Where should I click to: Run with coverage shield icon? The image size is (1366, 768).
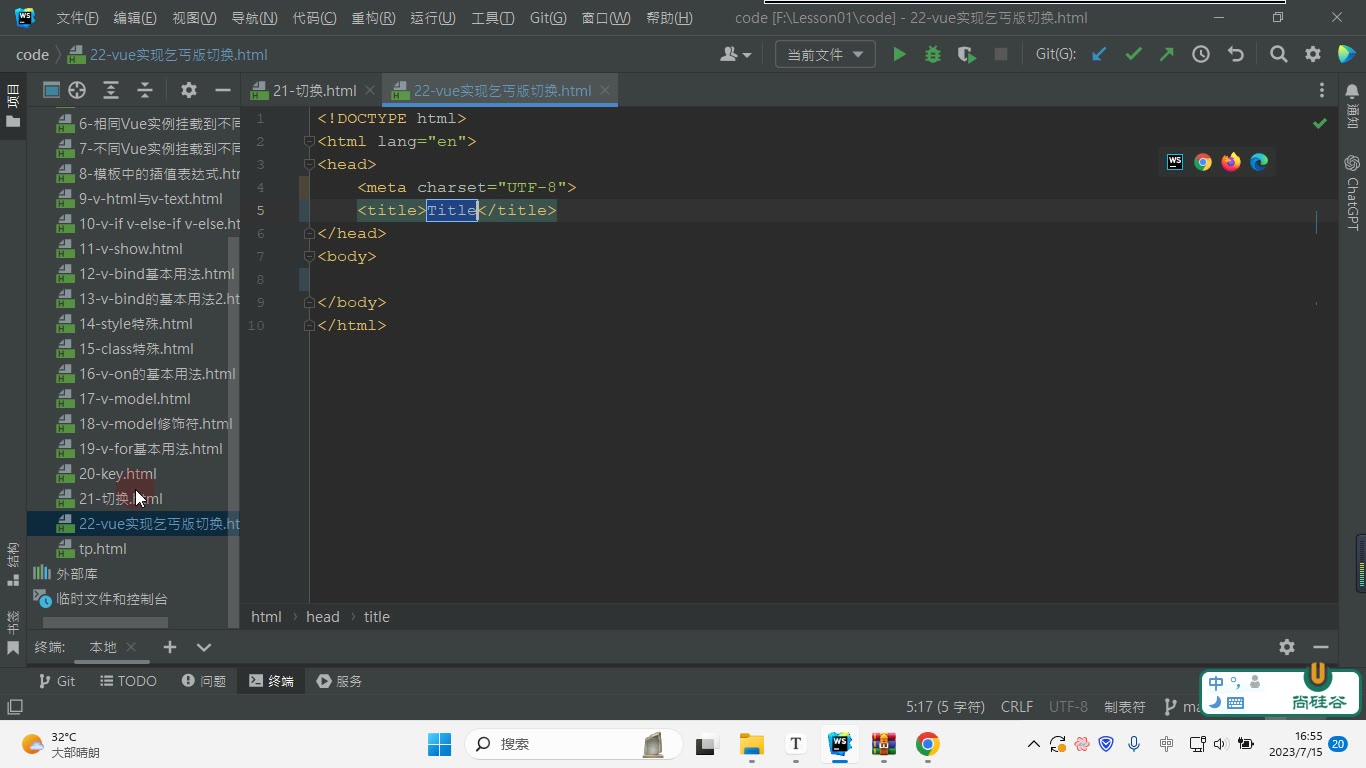click(x=966, y=55)
